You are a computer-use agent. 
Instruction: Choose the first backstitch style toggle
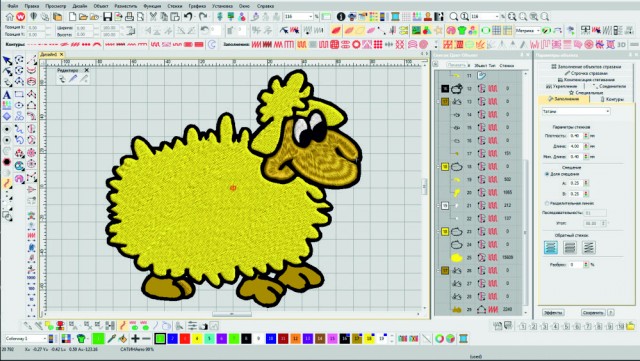click(x=551, y=247)
